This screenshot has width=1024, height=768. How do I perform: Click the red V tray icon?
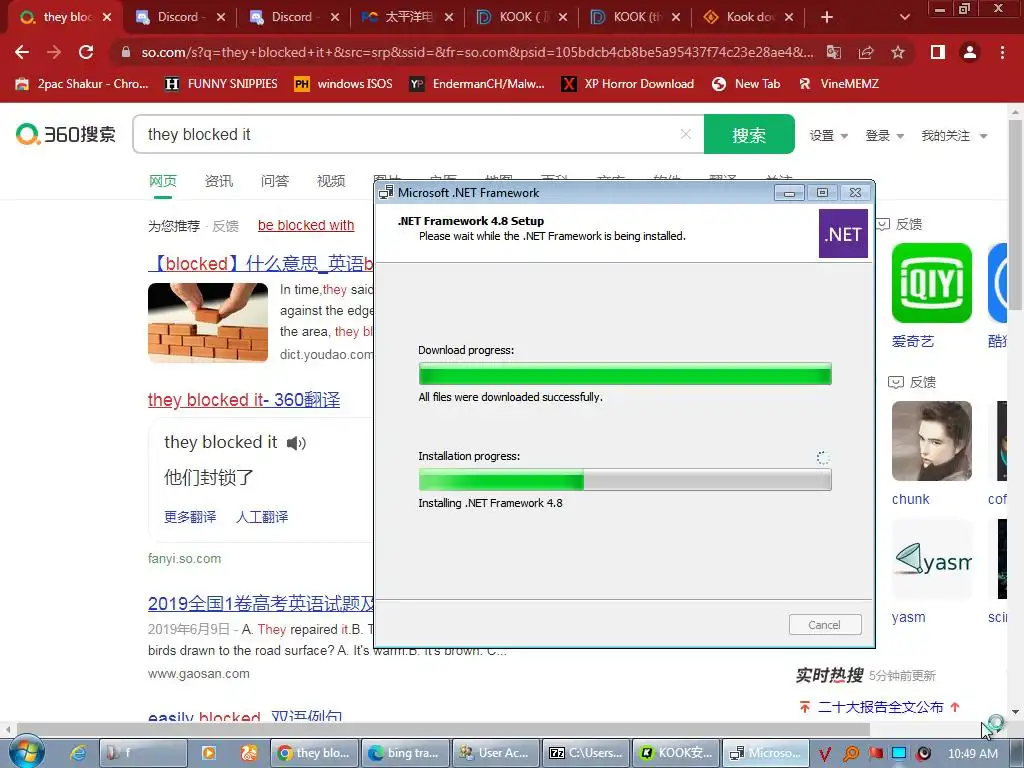pyautogui.click(x=825, y=754)
